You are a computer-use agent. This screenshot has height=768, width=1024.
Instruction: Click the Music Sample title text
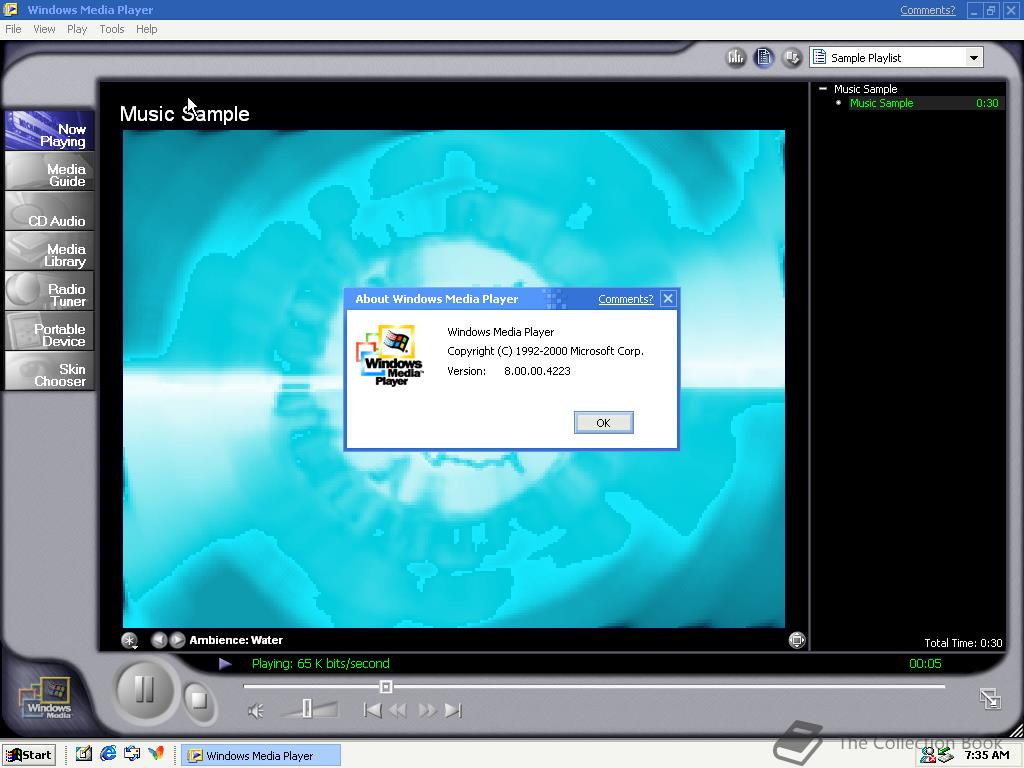click(185, 114)
